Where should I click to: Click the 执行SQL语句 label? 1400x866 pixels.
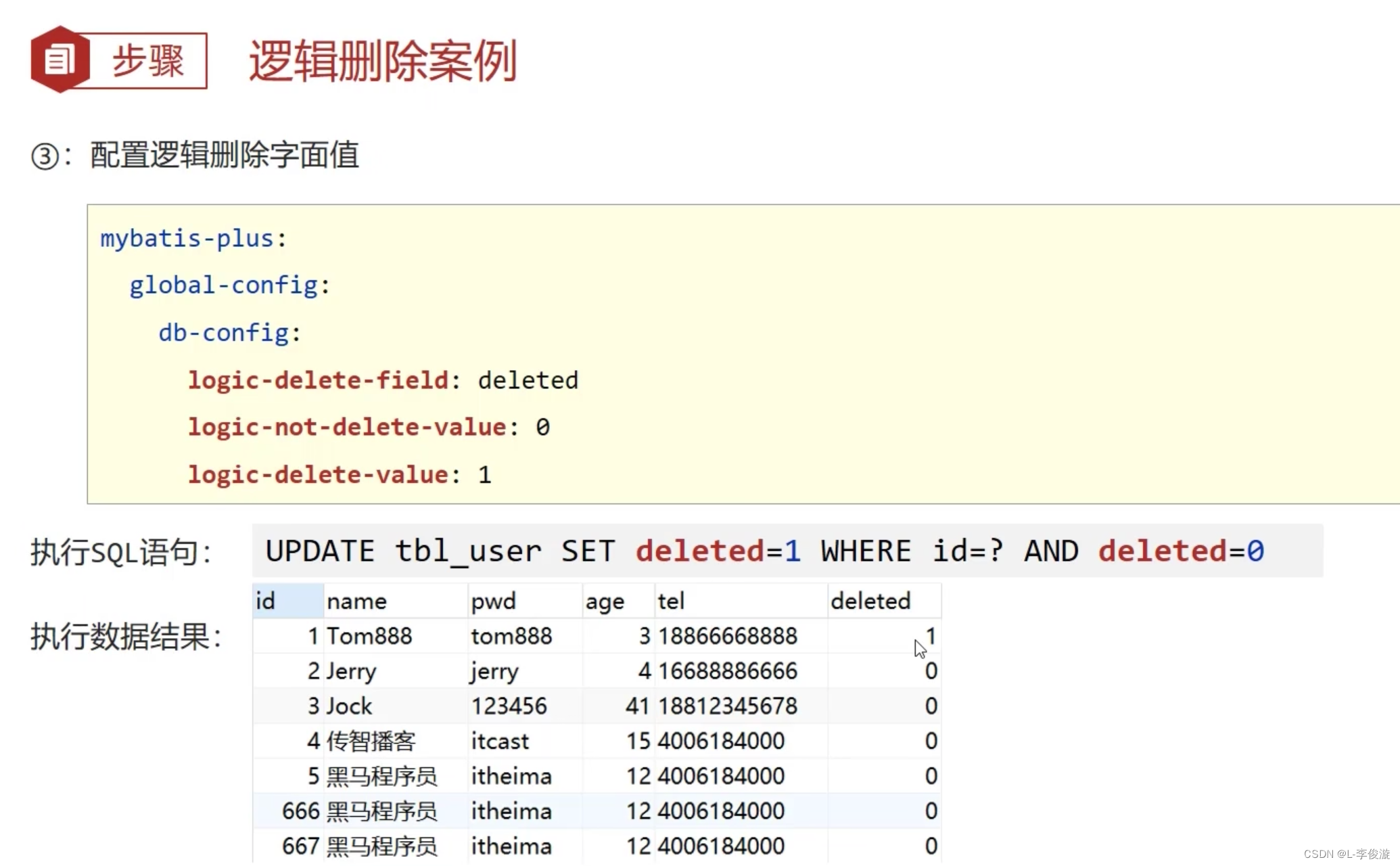tap(120, 552)
